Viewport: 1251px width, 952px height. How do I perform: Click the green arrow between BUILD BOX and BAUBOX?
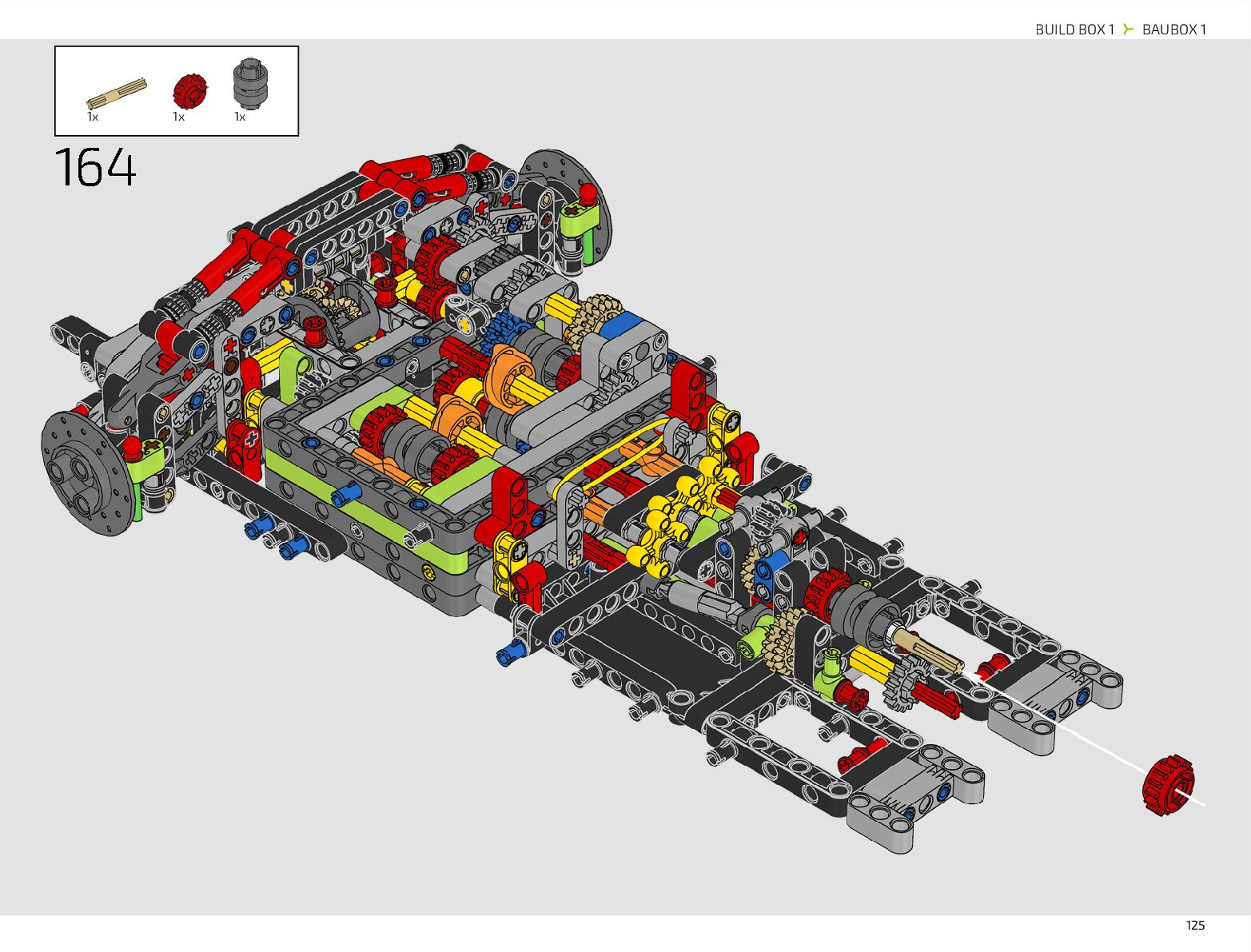click(1128, 30)
